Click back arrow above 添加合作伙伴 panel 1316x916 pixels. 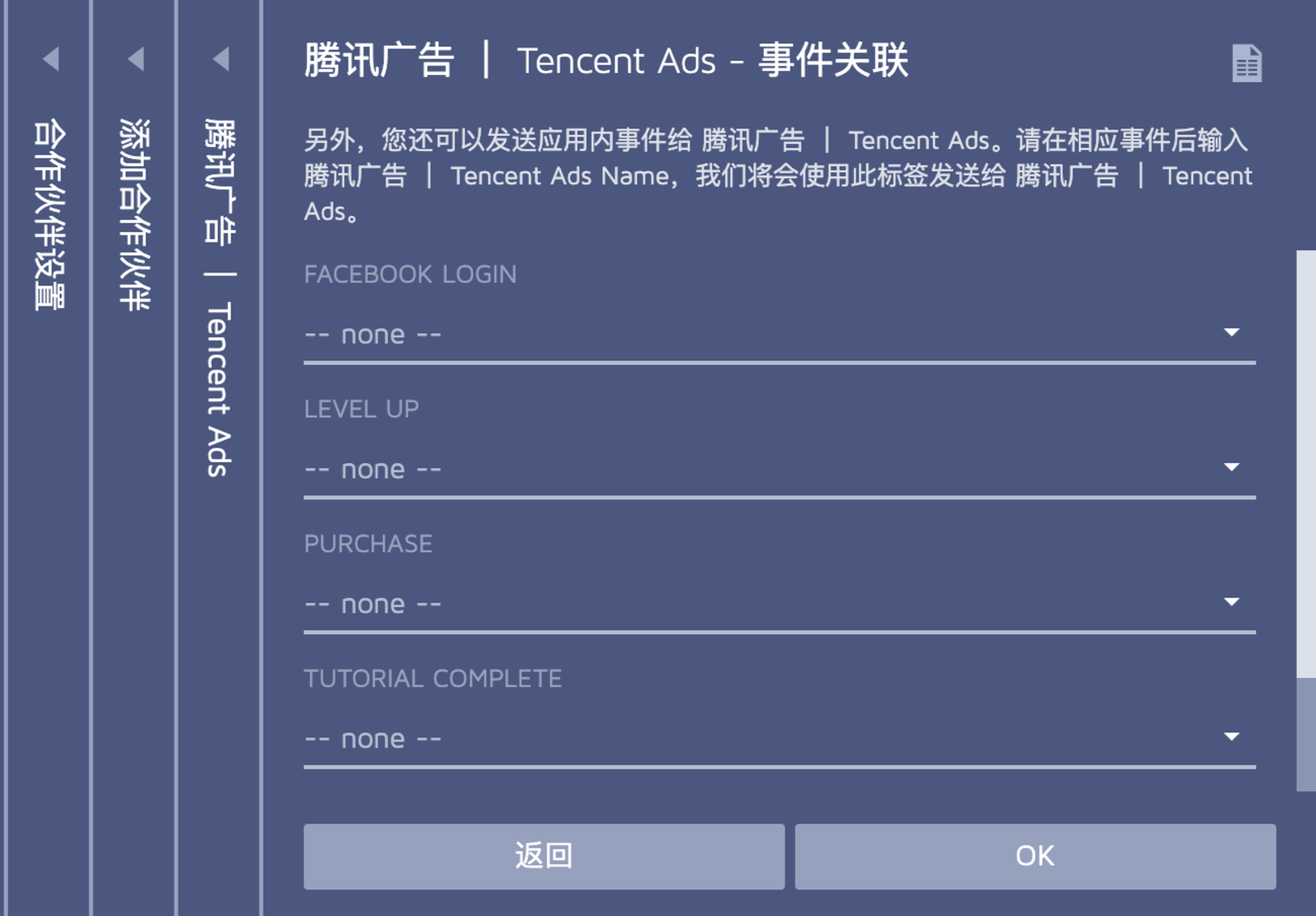click(x=136, y=59)
